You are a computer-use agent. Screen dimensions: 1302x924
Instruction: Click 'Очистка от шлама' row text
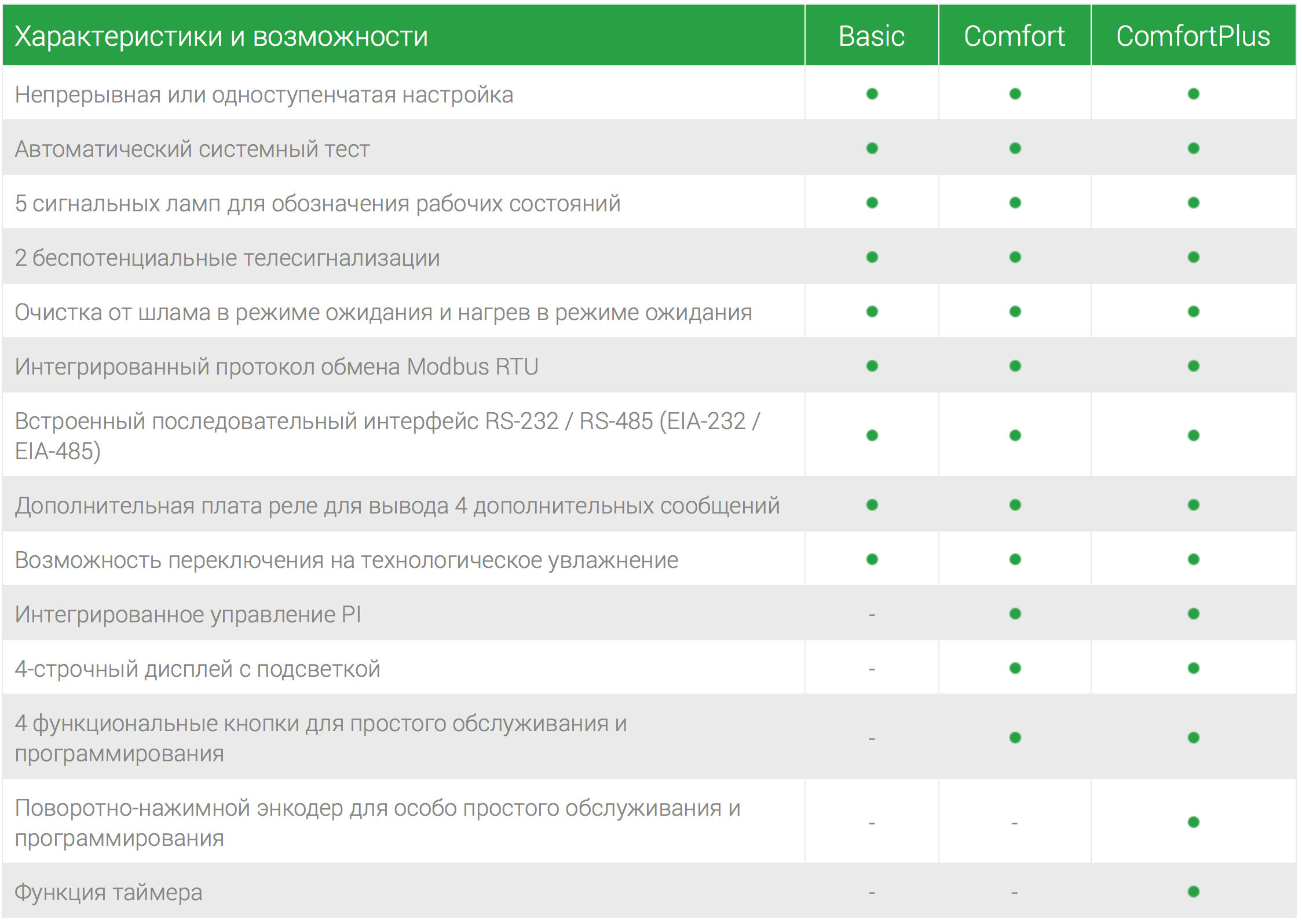pos(383,313)
